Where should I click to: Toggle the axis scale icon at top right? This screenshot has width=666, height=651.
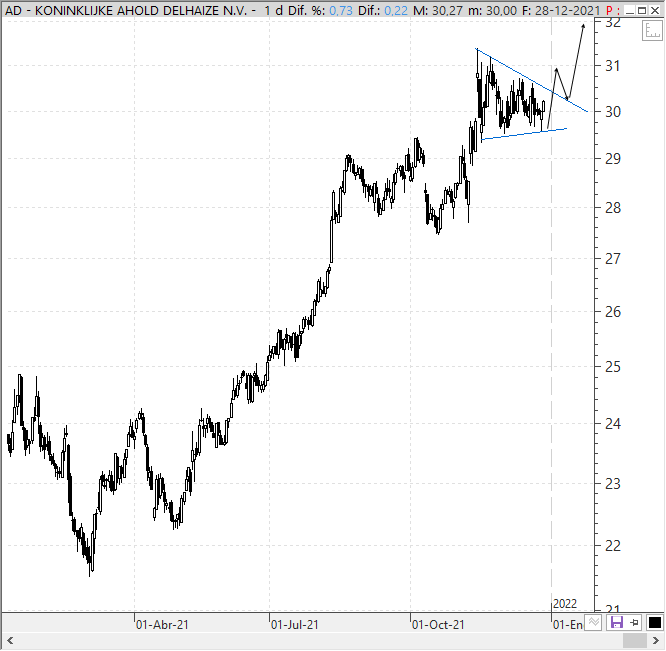coord(652,31)
